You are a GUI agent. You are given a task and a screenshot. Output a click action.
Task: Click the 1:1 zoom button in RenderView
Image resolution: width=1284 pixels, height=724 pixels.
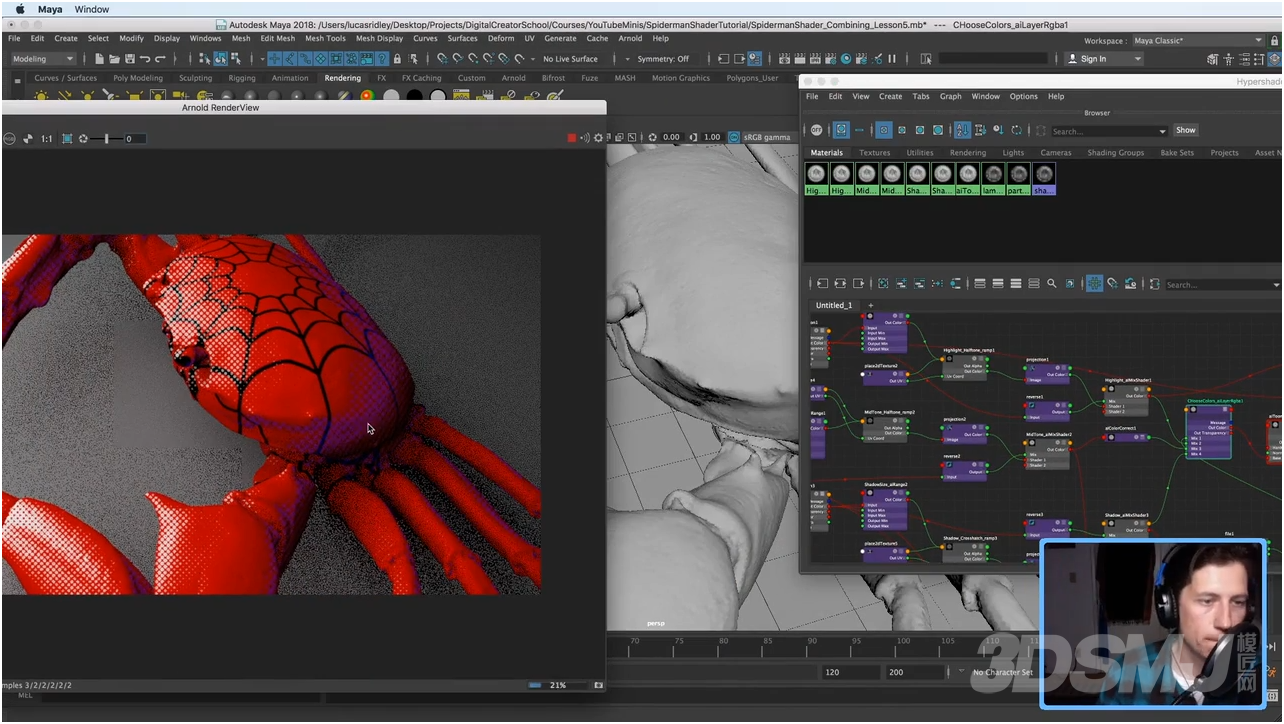coord(46,138)
